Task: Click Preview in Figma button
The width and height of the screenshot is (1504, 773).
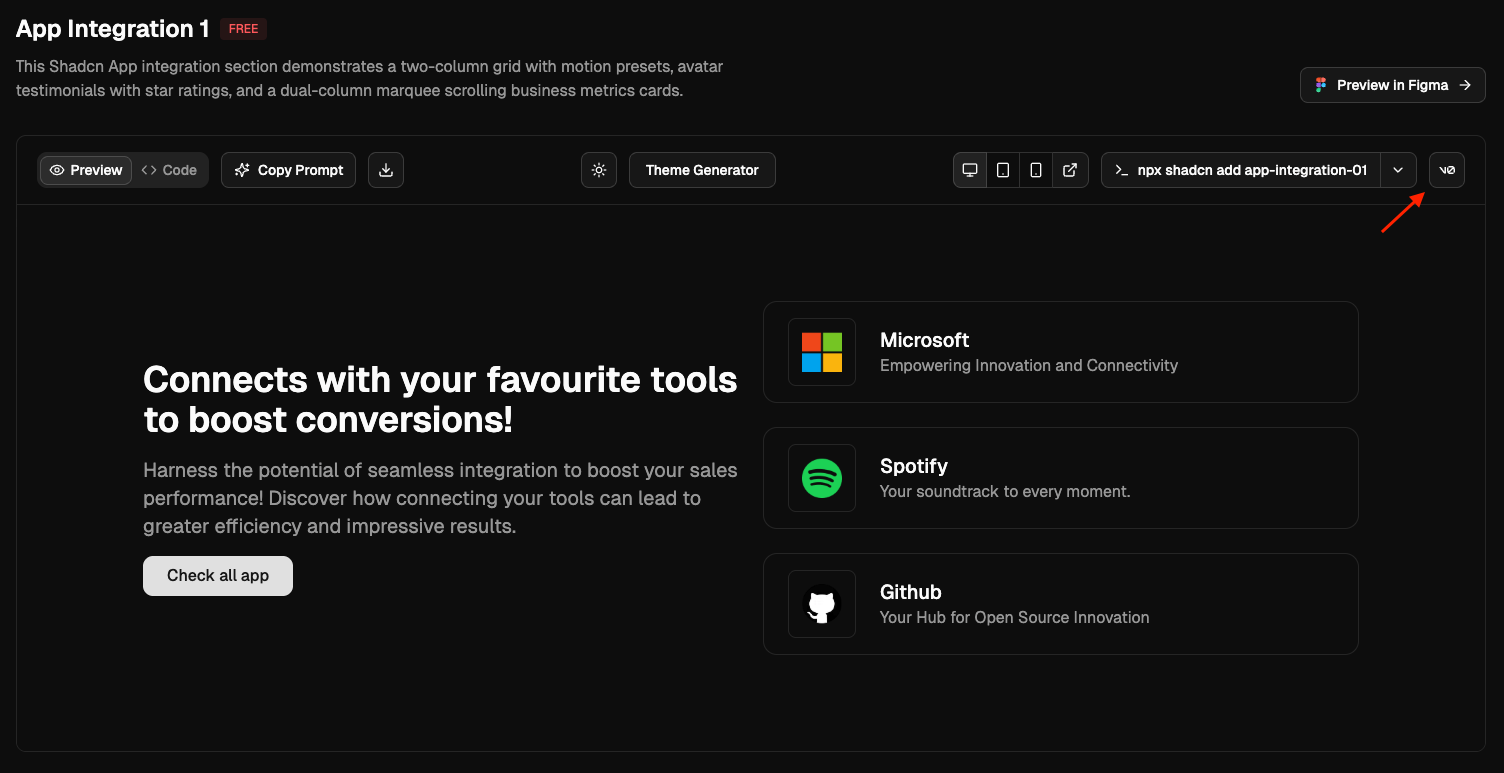Action: tap(1392, 85)
